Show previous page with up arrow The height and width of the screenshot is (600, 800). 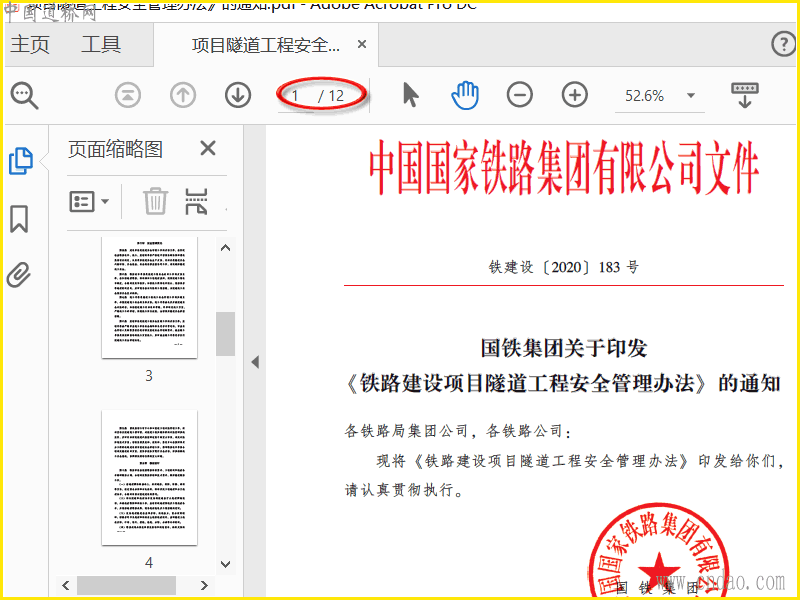click(x=183, y=95)
